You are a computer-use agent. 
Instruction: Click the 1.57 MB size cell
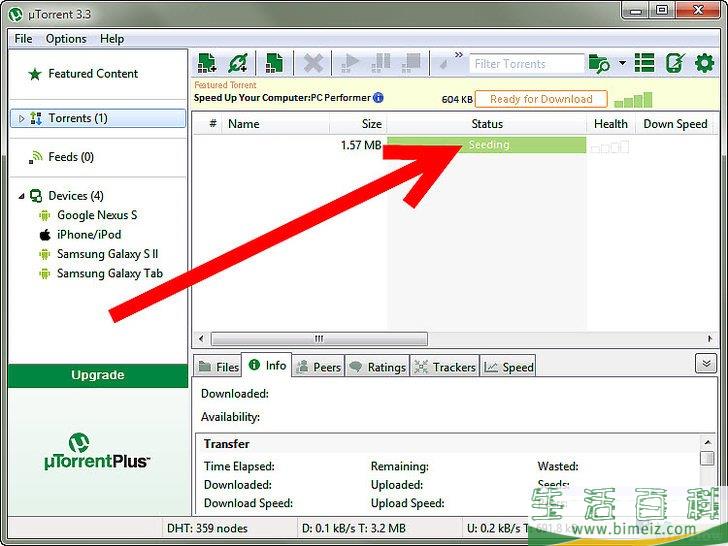tap(361, 145)
